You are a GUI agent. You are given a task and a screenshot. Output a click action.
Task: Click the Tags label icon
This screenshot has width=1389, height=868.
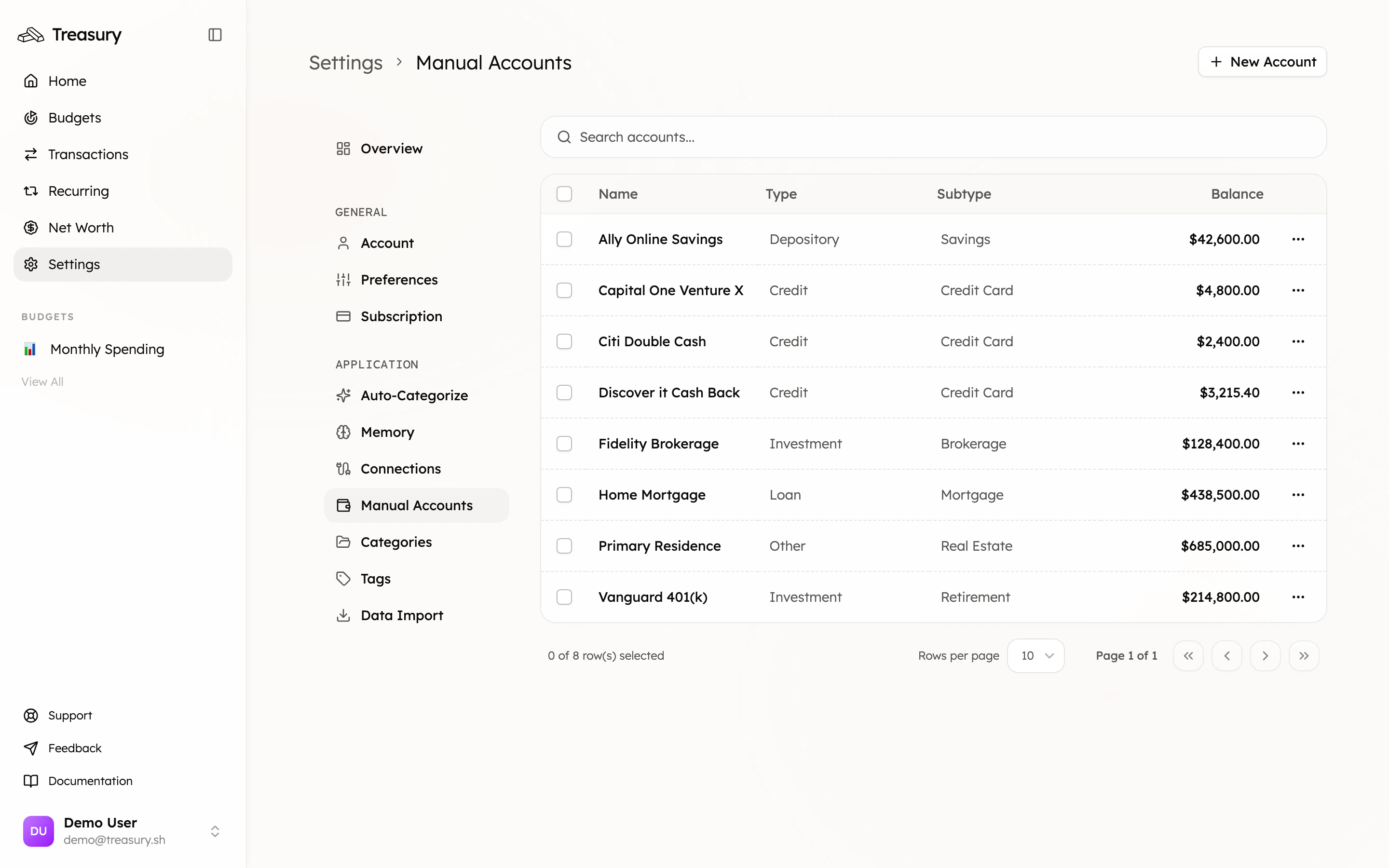point(343,579)
